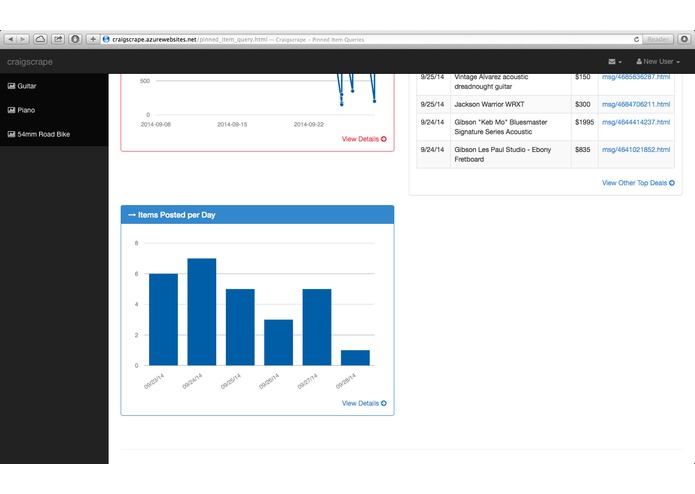The image size is (695, 494).
Task: Open the Jackson Warrior msg/4684706211.html link
Action: pos(636,105)
